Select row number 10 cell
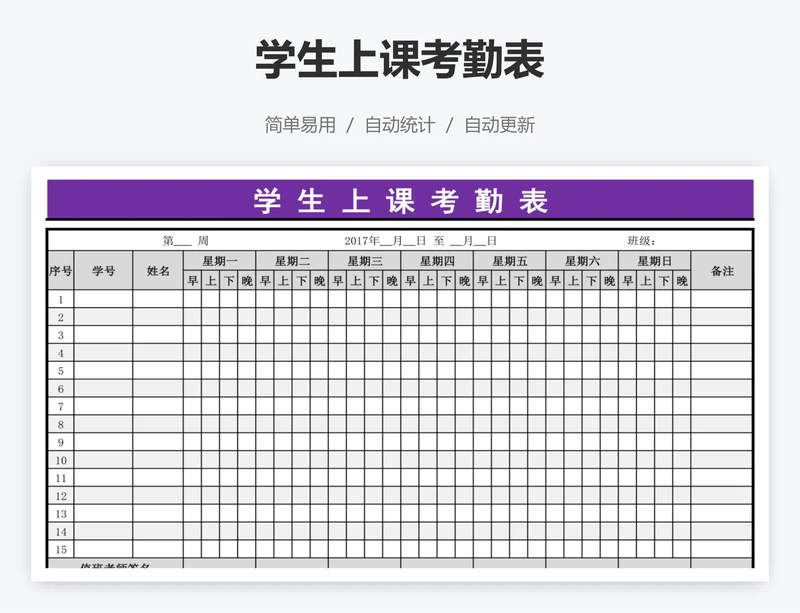Screen dimensions: 800x613 (x=61, y=460)
